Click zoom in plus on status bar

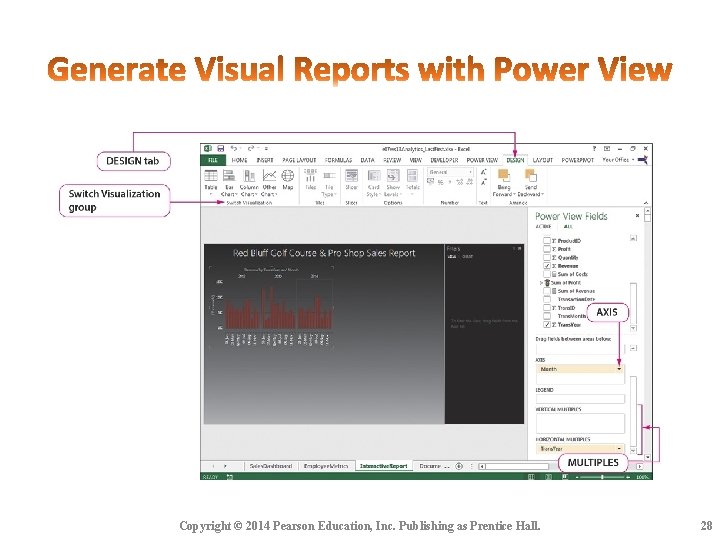point(628,477)
